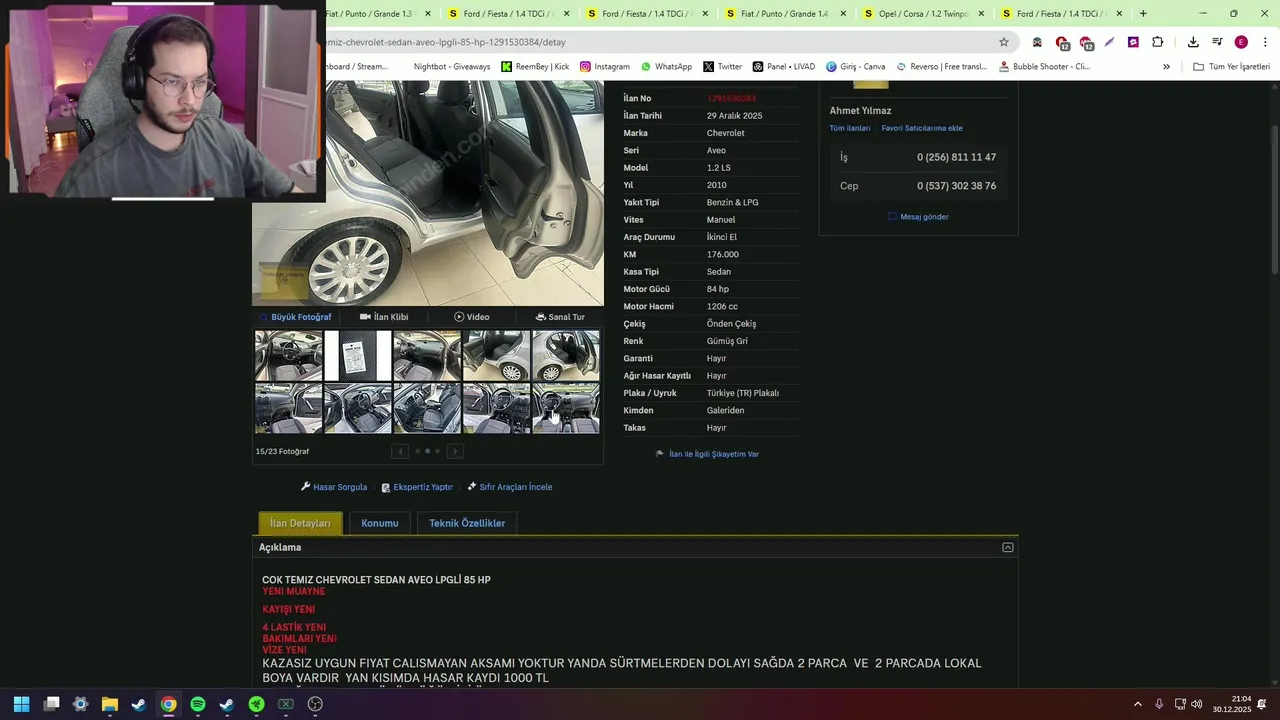Launch the Sanal Tur view
The image size is (1280, 720).
[560, 317]
